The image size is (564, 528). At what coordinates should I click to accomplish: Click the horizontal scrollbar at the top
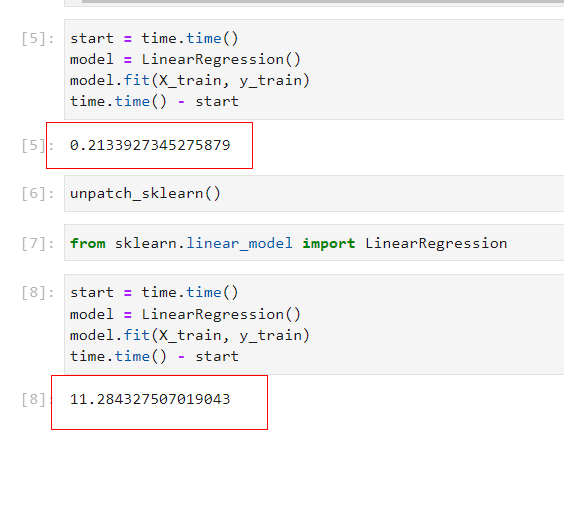323,1
